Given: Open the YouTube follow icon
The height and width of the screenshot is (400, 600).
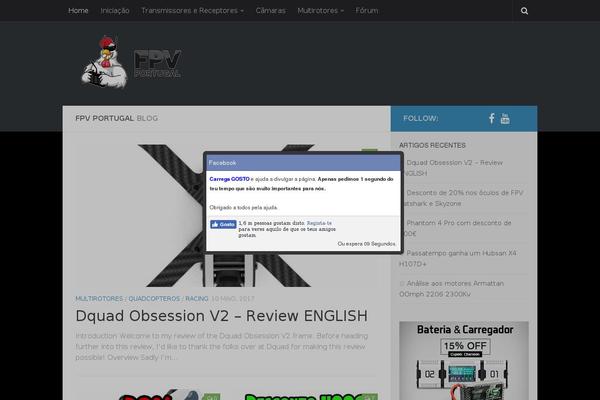Looking at the screenshot, I should click(505, 118).
